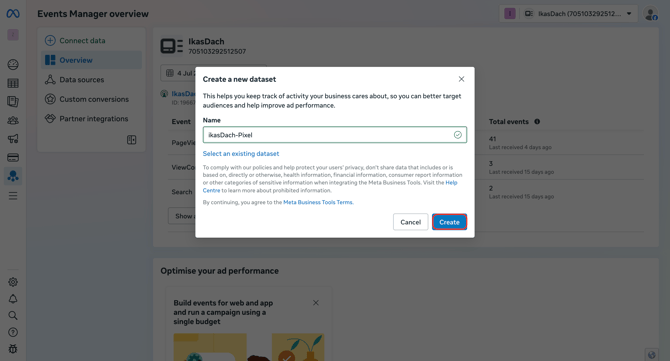Image resolution: width=670 pixels, height=361 pixels.
Task: Click the Meta logo icon
Action: (13, 14)
